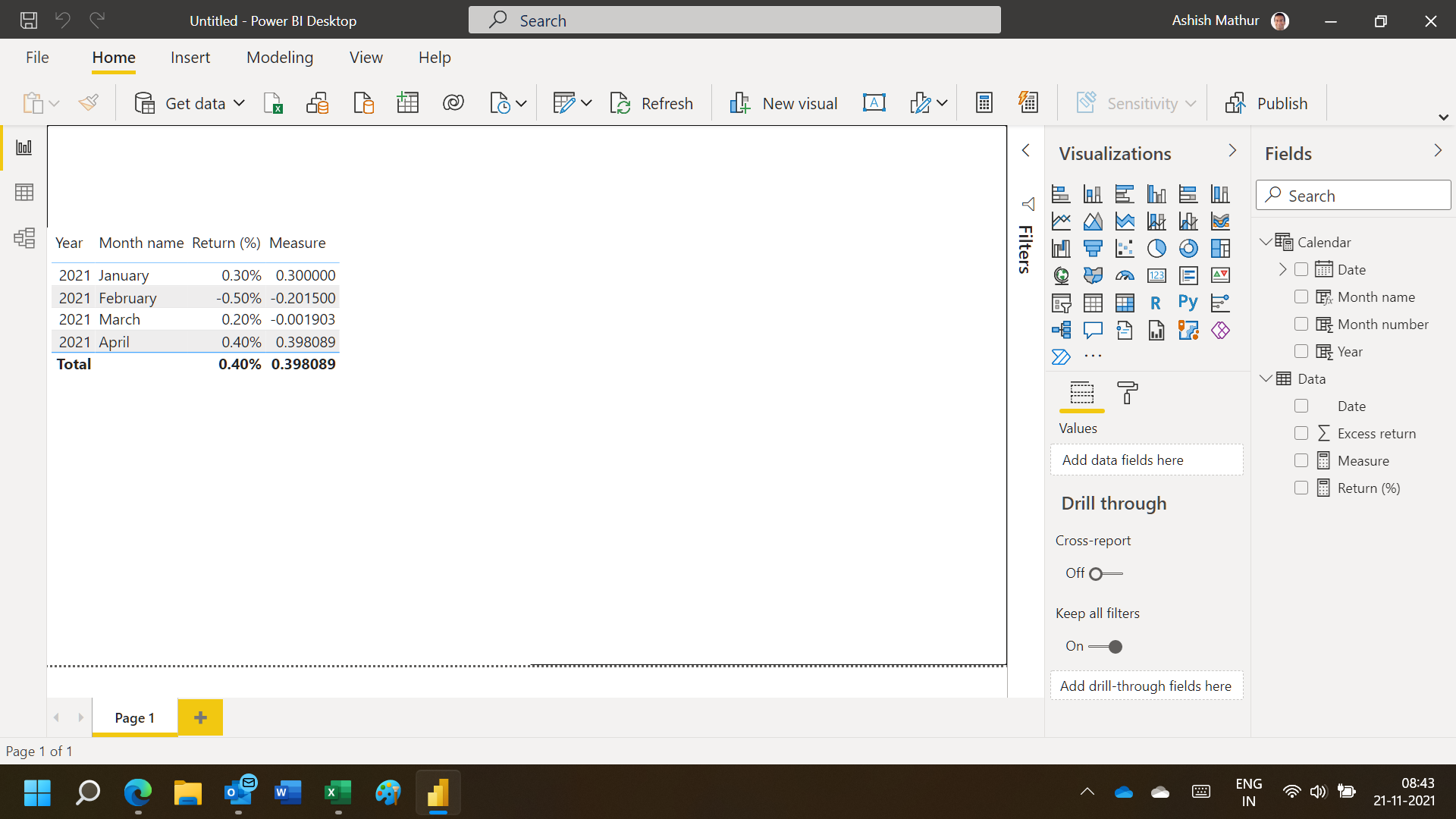Add a new page with plus button
The image size is (1456, 819).
click(200, 717)
